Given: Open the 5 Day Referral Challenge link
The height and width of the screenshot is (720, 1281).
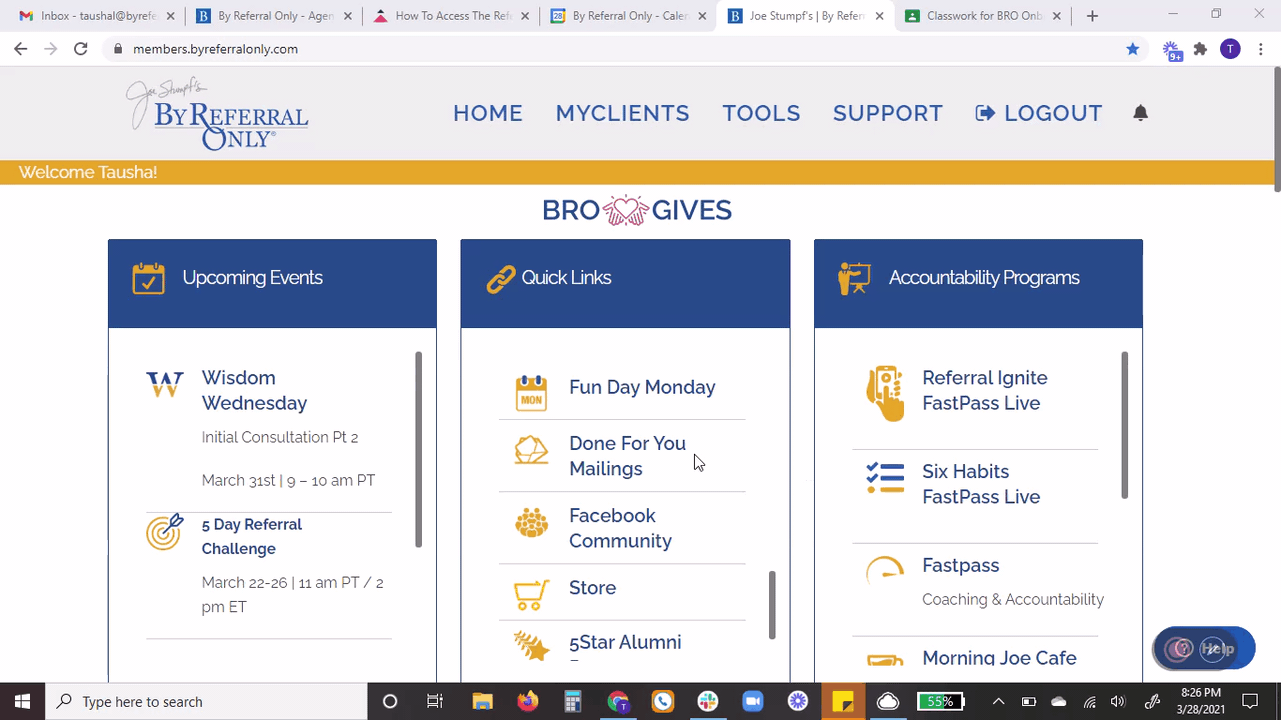Looking at the screenshot, I should coord(252,536).
